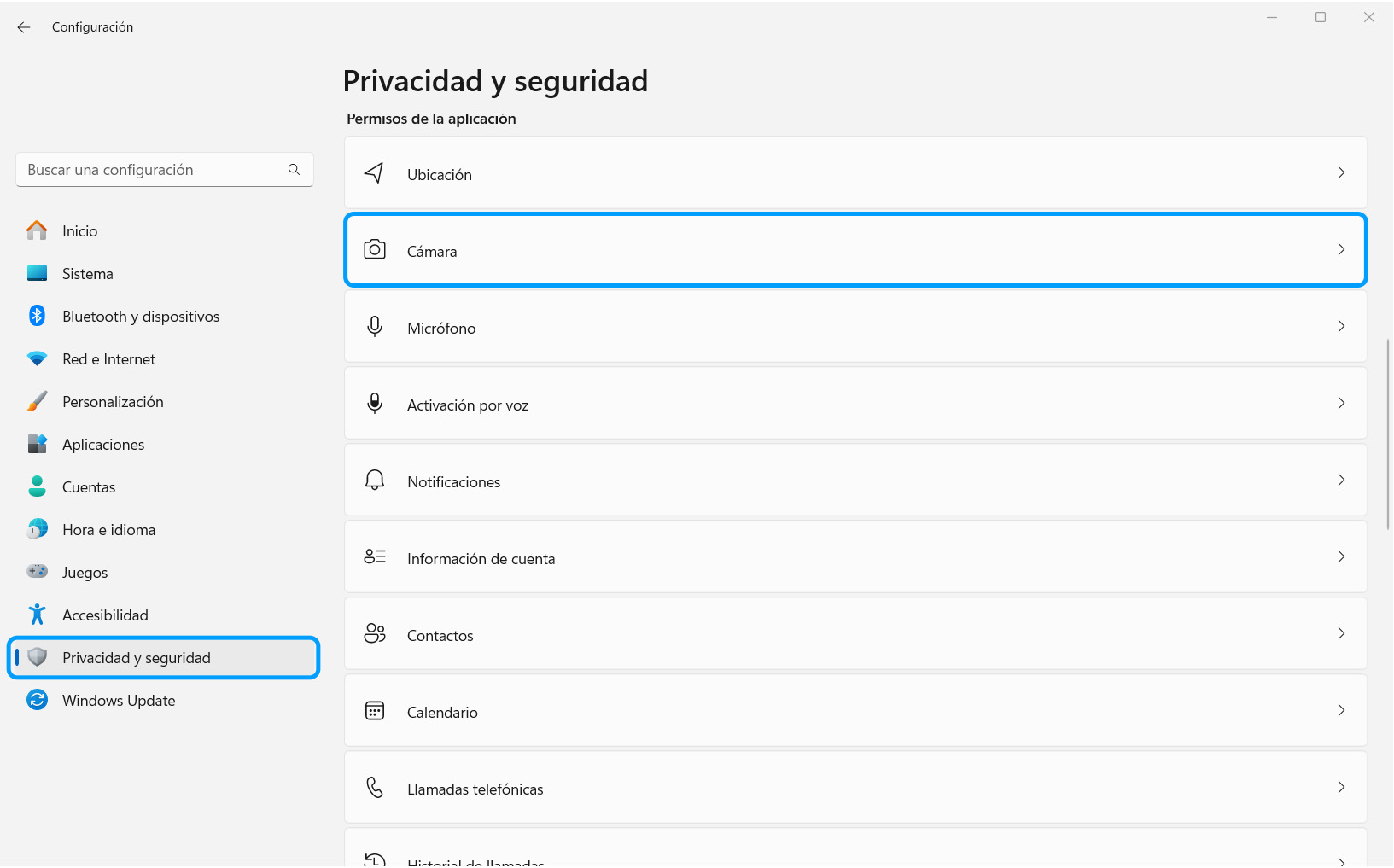Click the Micrófono microphone icon
This screenshot has width=1394, height=868.
(x=375, y=327)
